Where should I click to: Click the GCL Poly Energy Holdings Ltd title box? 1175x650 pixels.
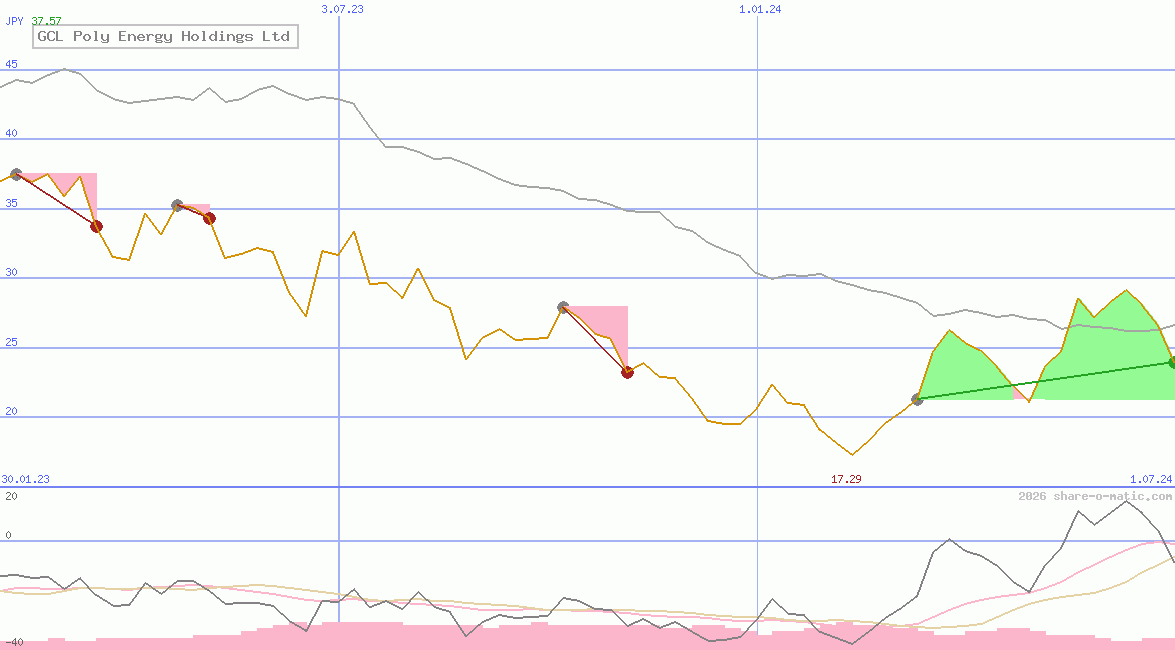164,36
